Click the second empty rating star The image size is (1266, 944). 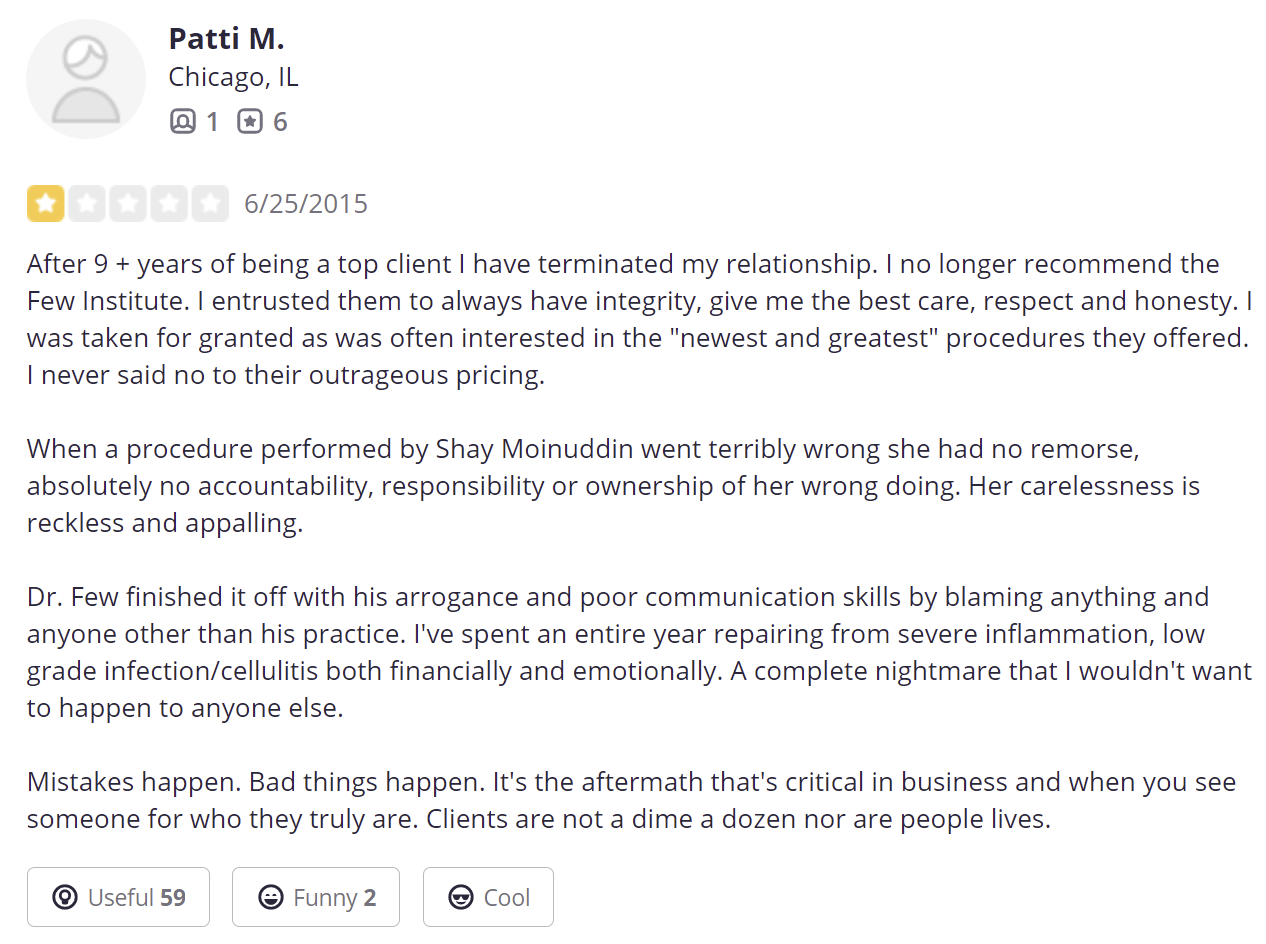tap(87, 204)
